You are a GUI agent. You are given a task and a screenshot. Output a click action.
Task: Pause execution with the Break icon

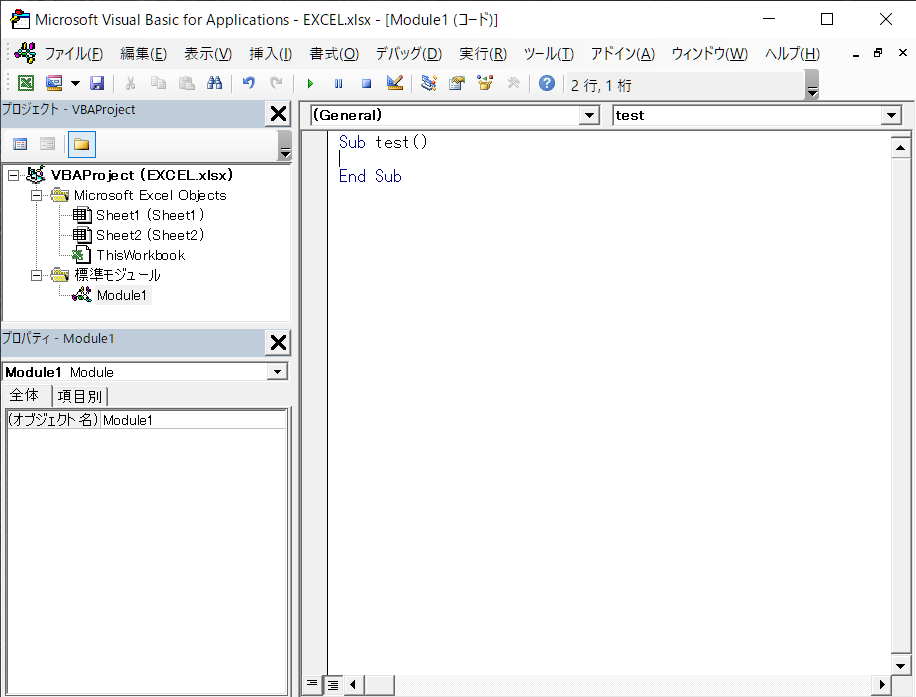338,84
